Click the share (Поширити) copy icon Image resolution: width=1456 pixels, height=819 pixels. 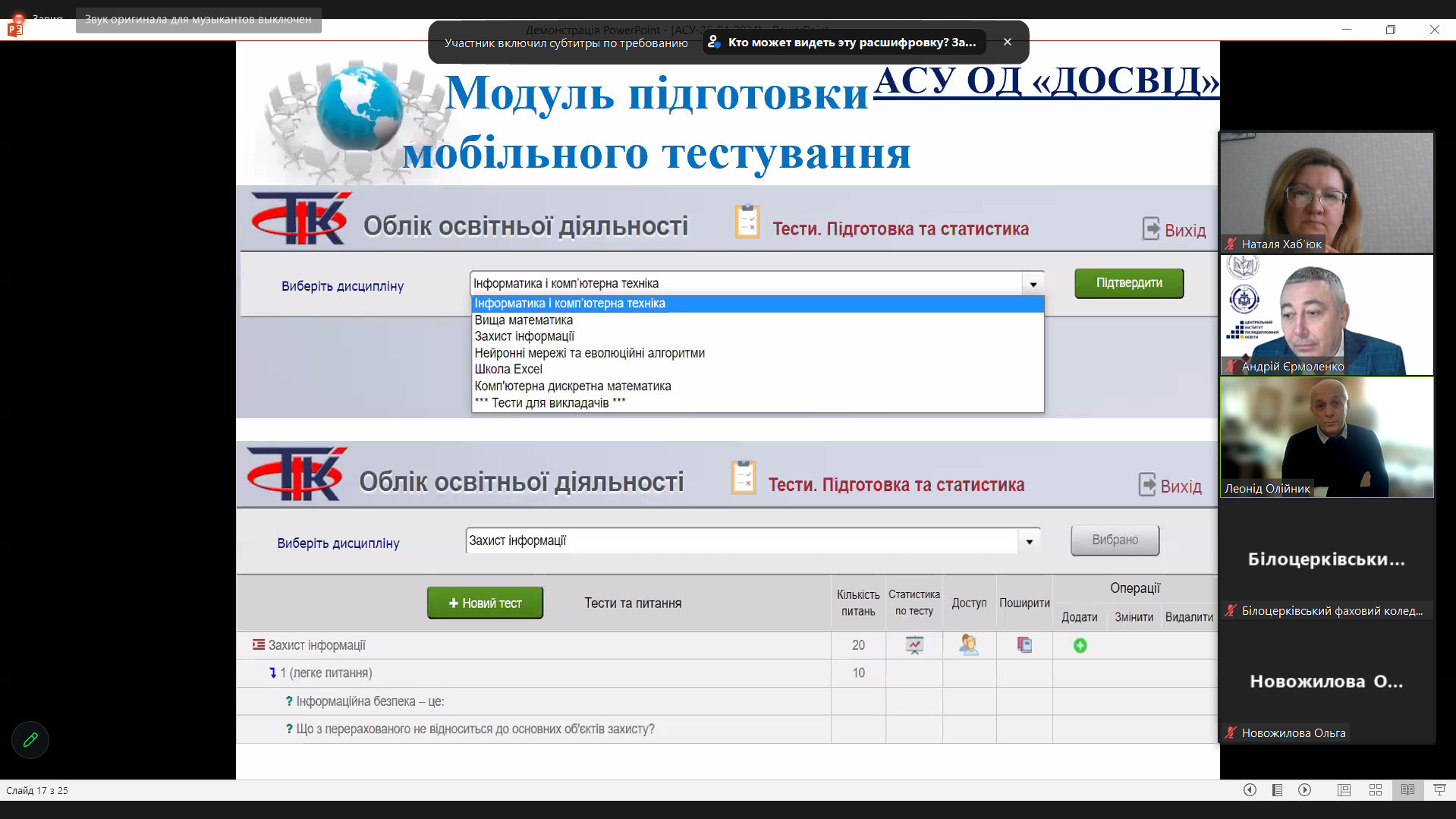1024,645
